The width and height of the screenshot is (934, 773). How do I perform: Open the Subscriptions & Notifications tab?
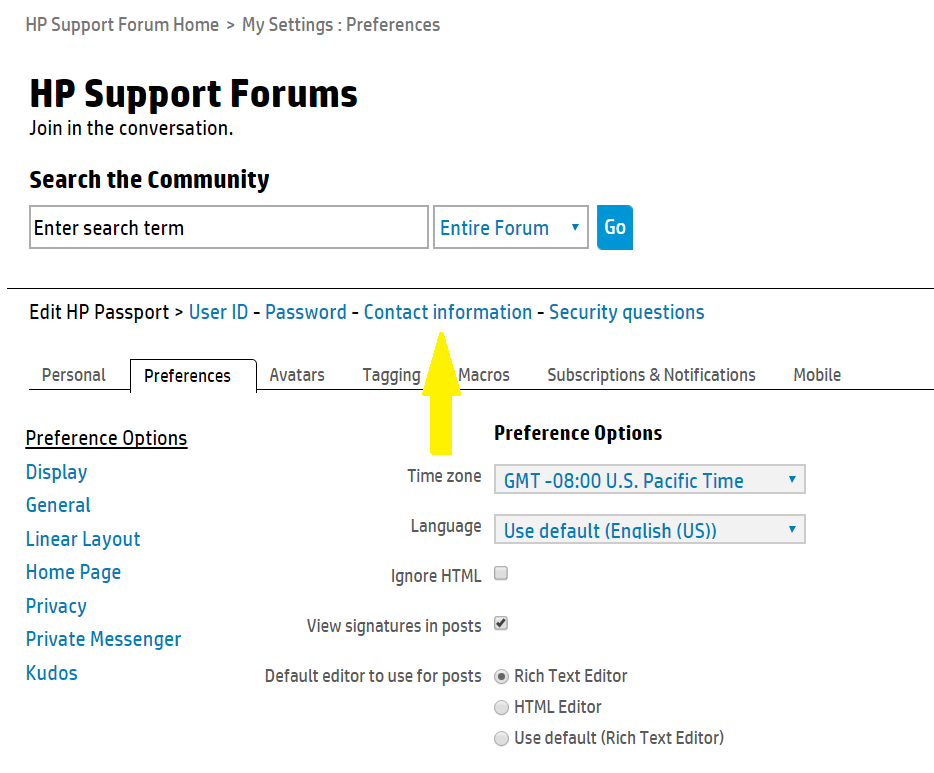[x=651, y=375]
